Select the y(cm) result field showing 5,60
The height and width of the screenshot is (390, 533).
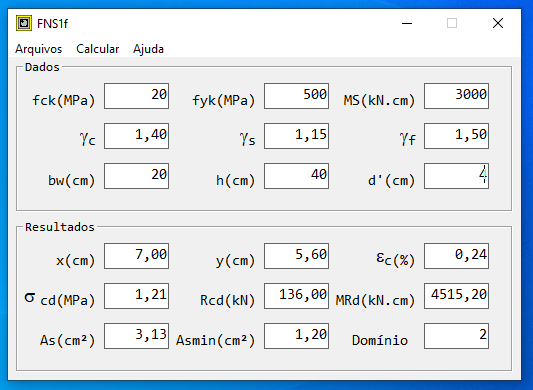click(296, 256)
